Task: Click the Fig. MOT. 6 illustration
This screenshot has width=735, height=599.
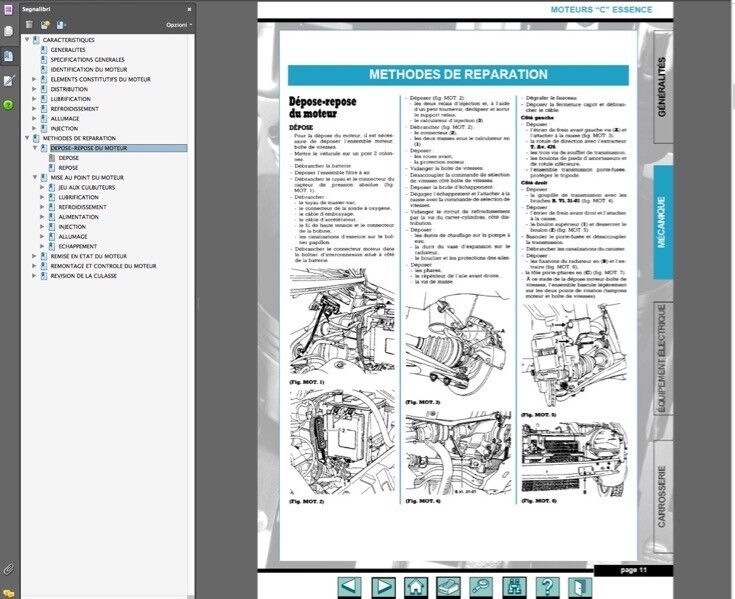Action: [574, 459]
